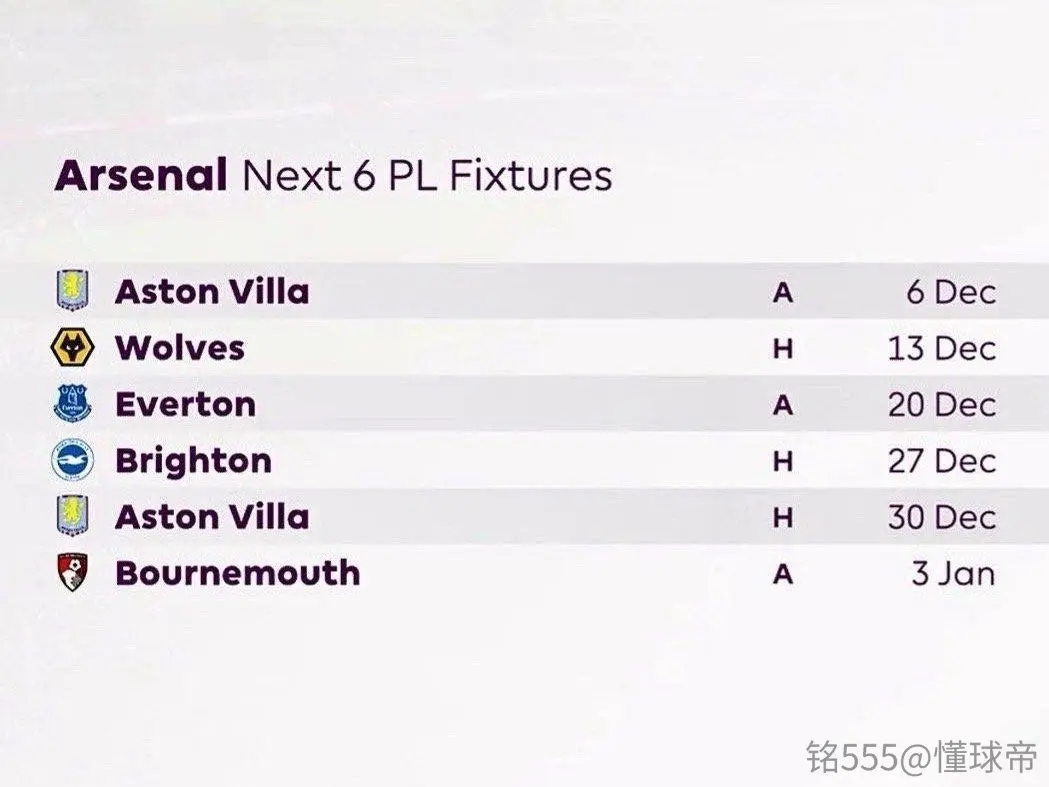
Task: Click the 3 Jan fixture date
Action: tap(953, 574)
